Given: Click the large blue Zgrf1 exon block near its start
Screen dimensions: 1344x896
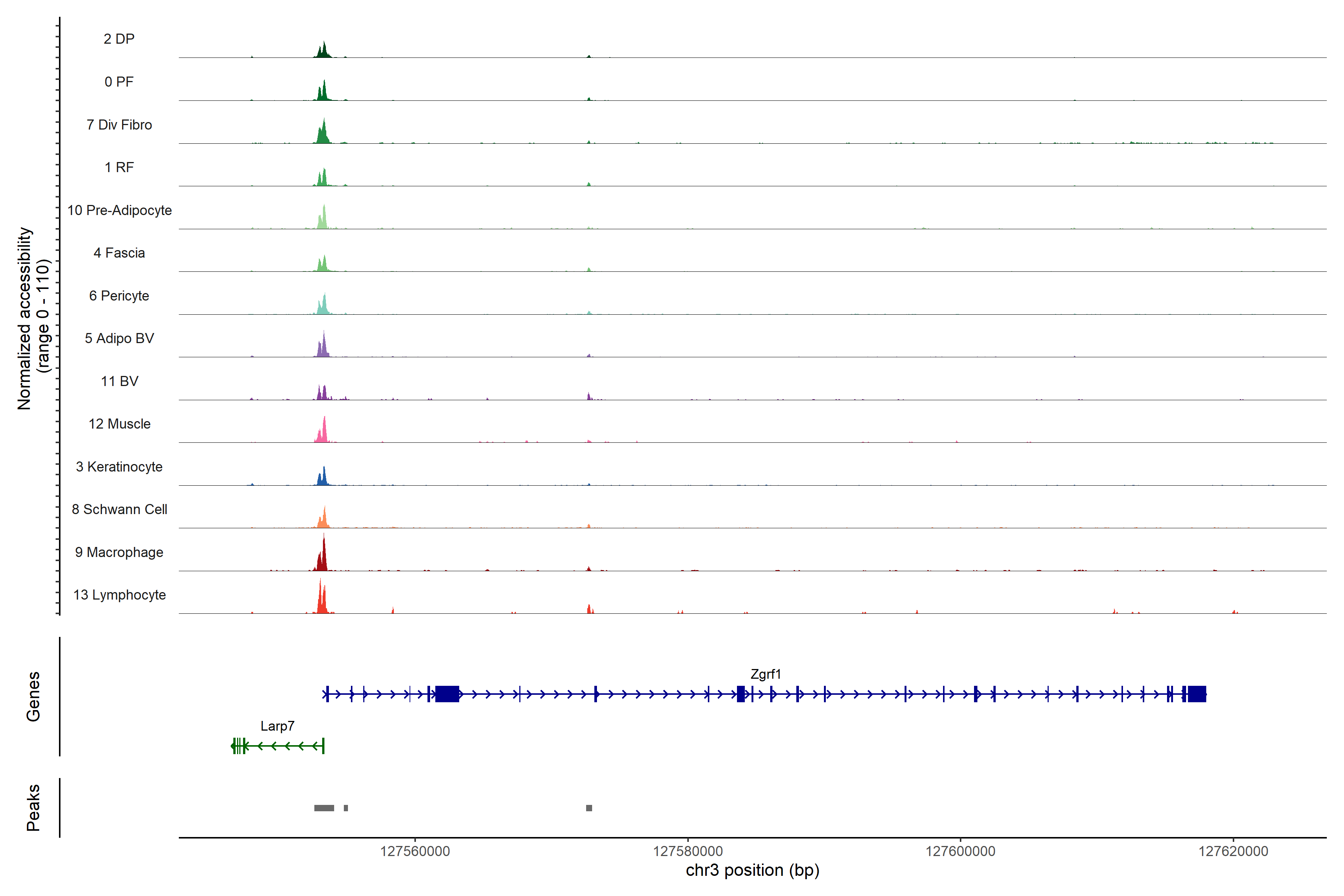Looking at the screenshot, I should click(447, 694).
